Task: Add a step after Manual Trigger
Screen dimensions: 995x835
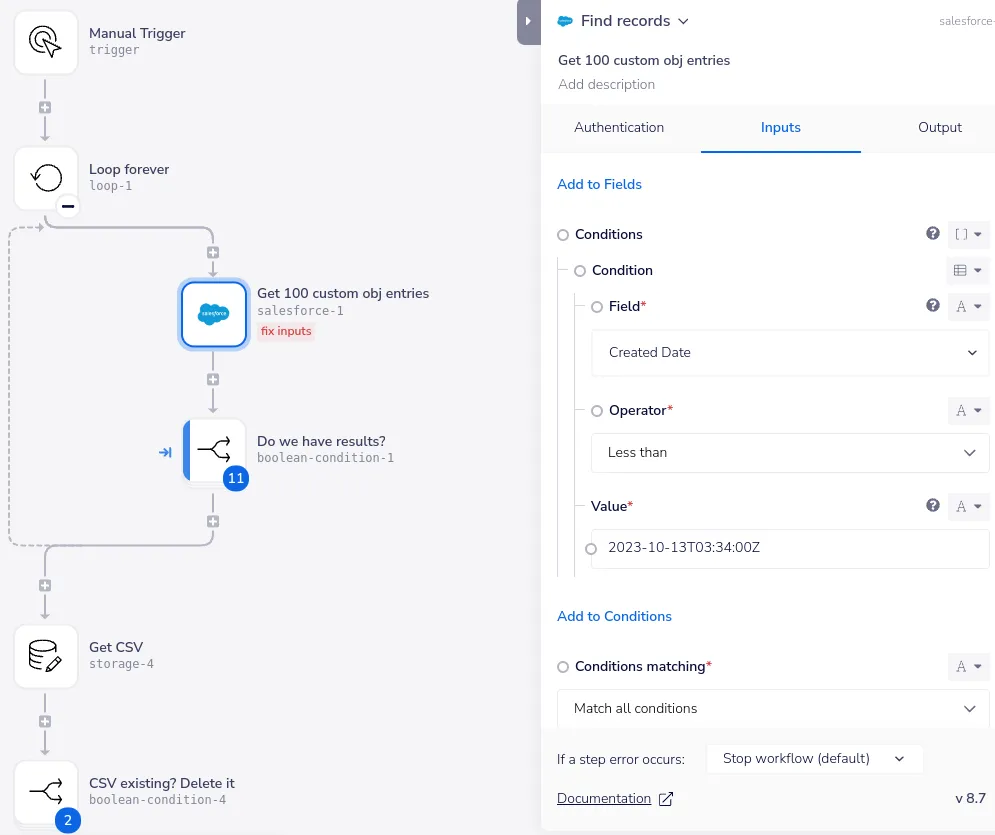Action: [x=45, y=107]
